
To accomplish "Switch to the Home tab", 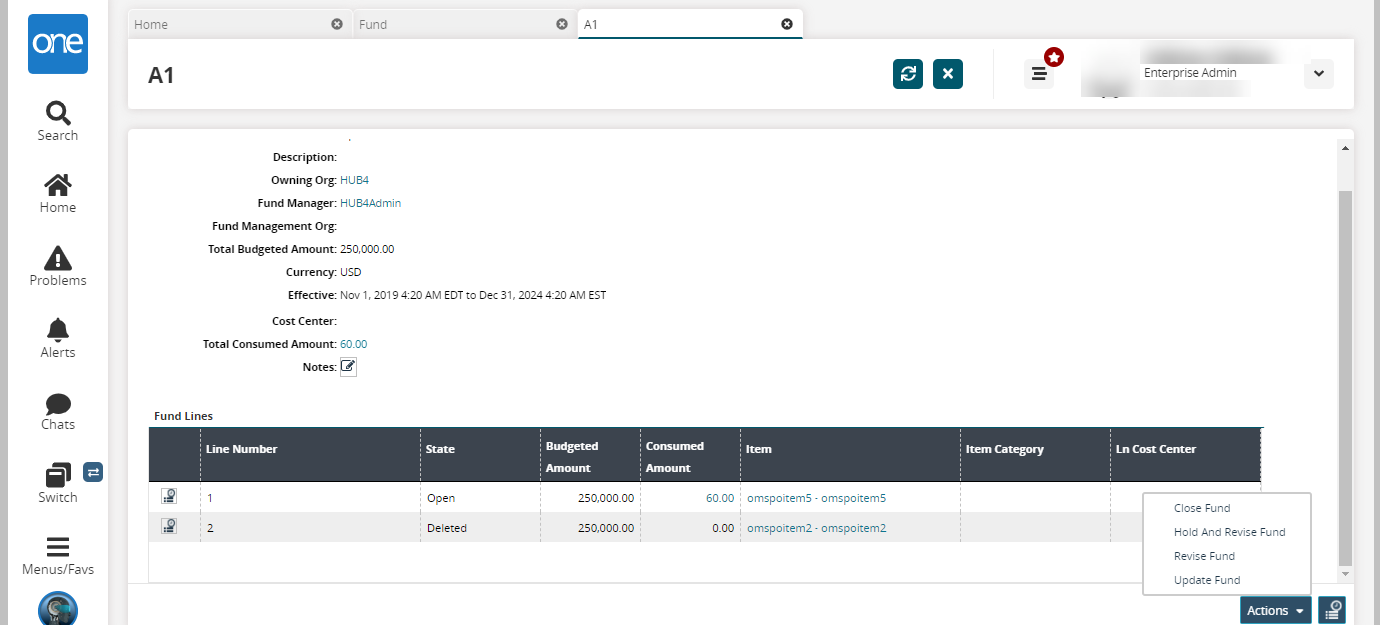I will 240,24.
